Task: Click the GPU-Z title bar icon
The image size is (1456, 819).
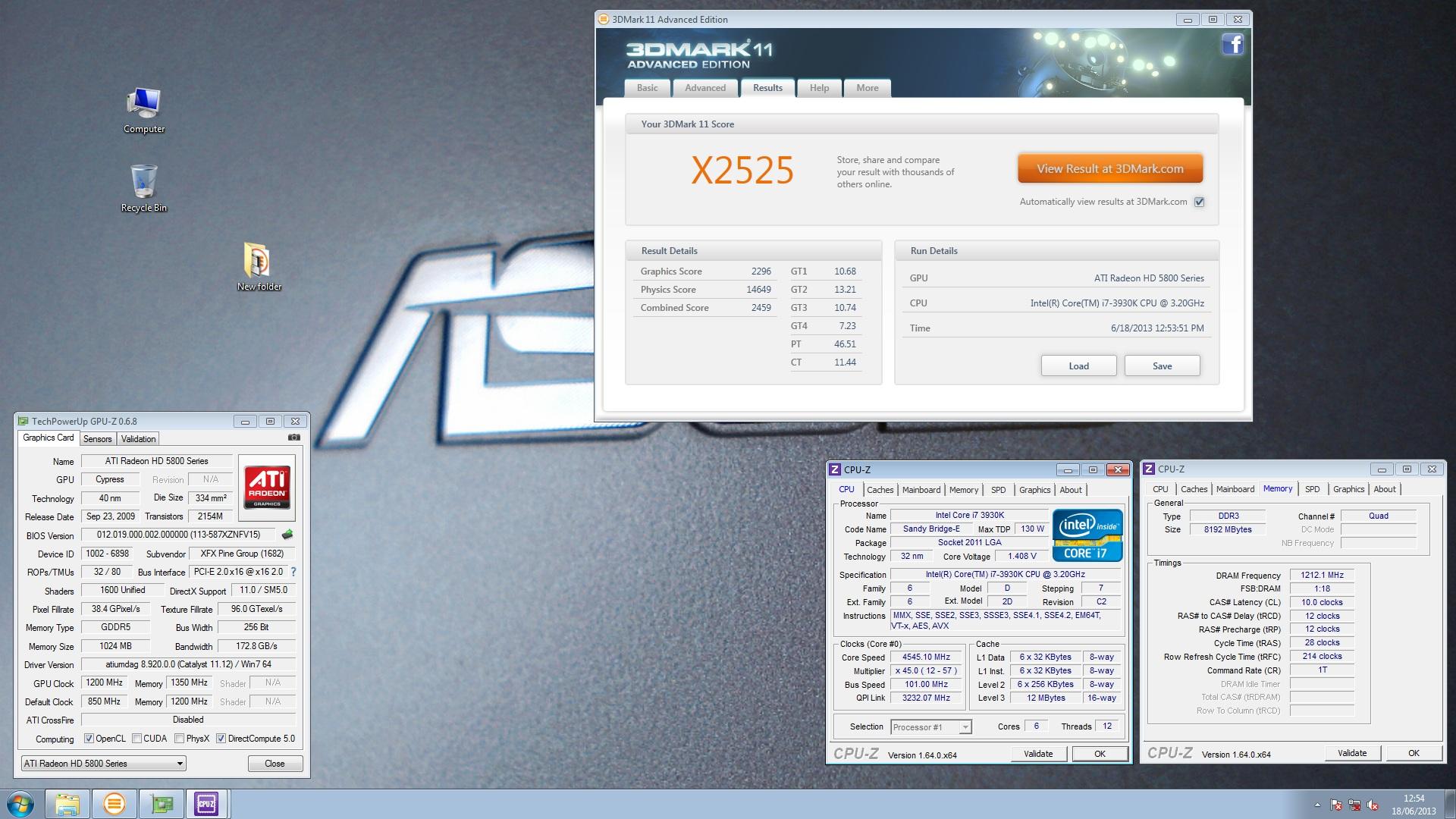Action: click(24, 422)
